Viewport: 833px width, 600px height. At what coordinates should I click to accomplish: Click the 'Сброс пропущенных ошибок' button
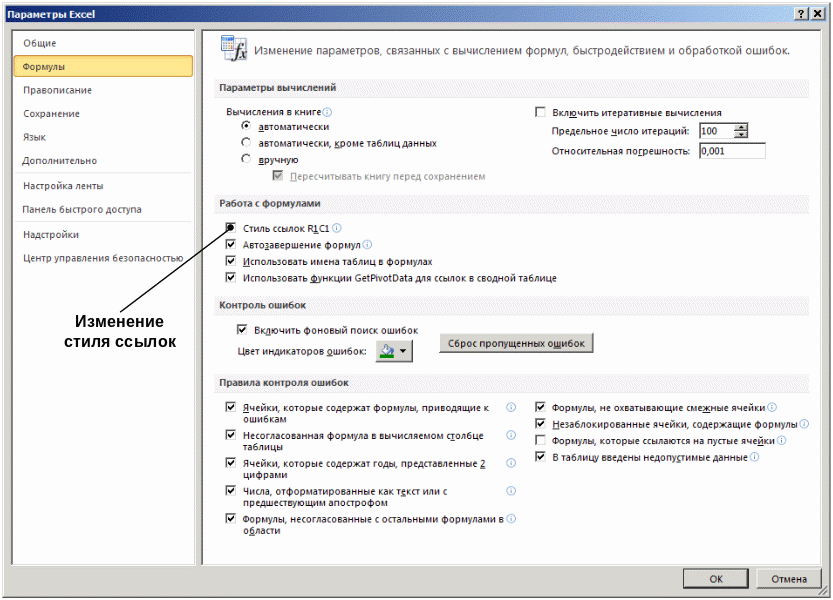coord(516,343)
